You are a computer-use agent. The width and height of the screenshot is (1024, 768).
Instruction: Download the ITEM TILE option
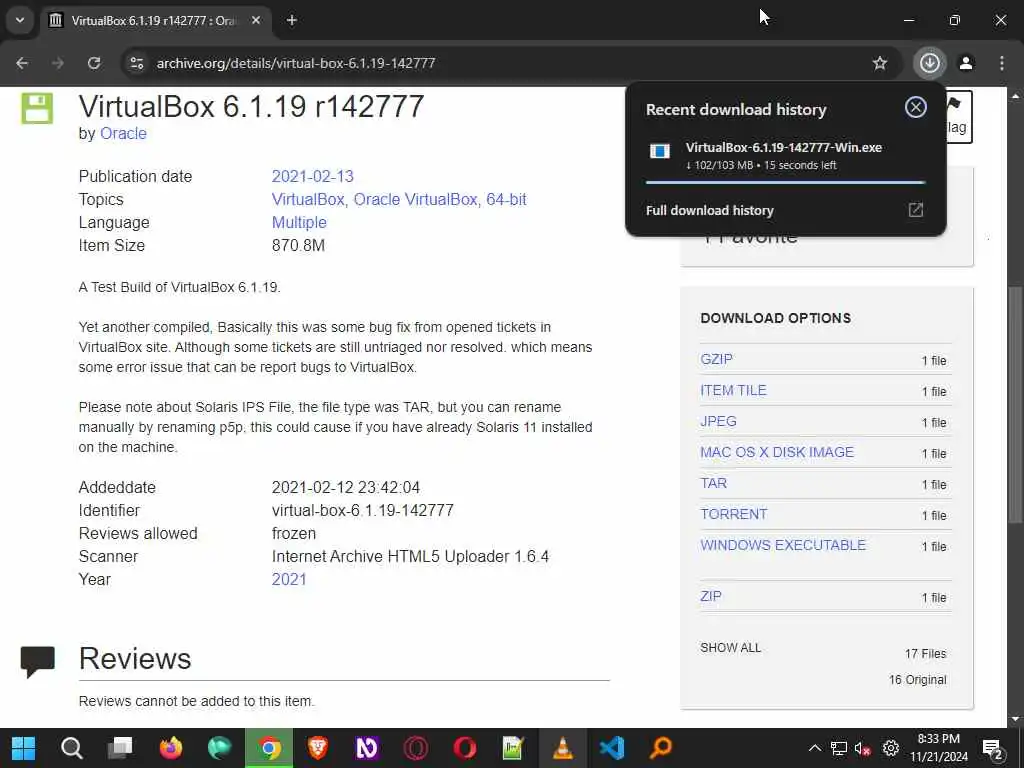point(733,391)
